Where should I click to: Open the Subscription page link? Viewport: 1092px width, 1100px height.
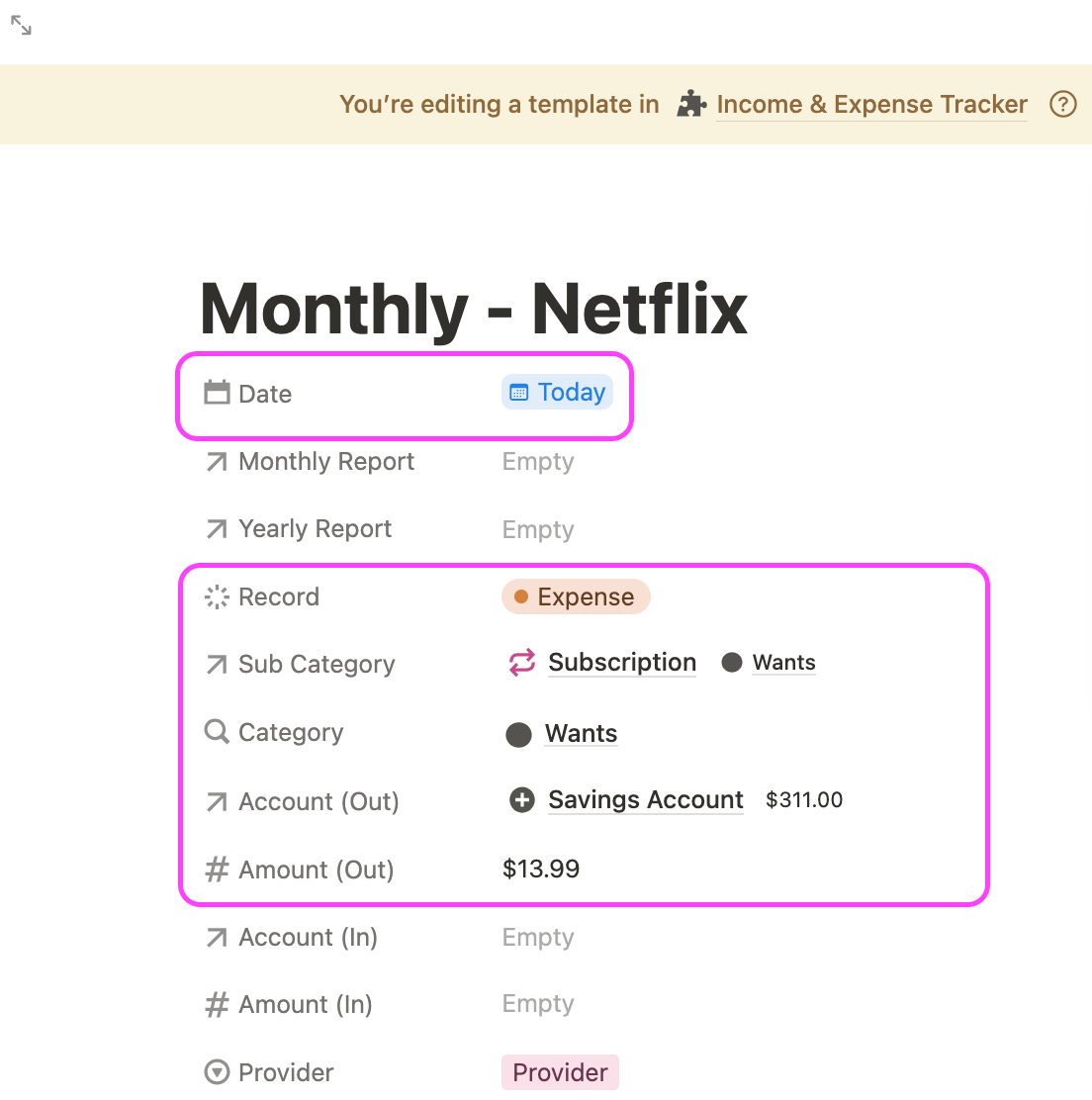tap(622, 662)
